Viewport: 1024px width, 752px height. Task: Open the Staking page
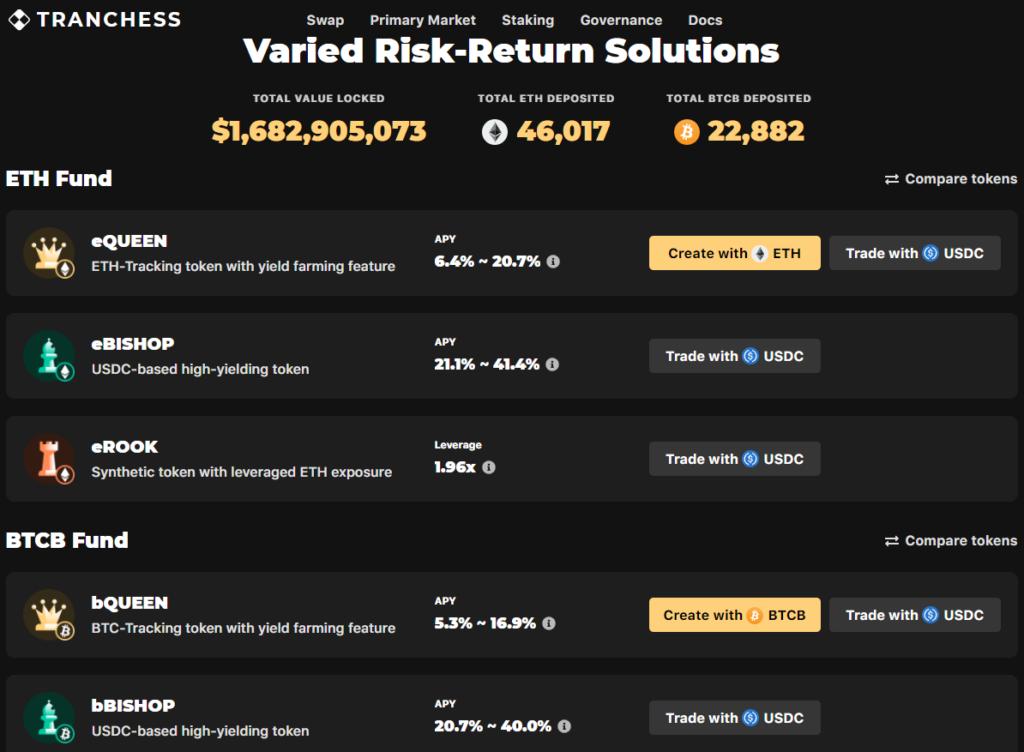click(x=528, y=20)
